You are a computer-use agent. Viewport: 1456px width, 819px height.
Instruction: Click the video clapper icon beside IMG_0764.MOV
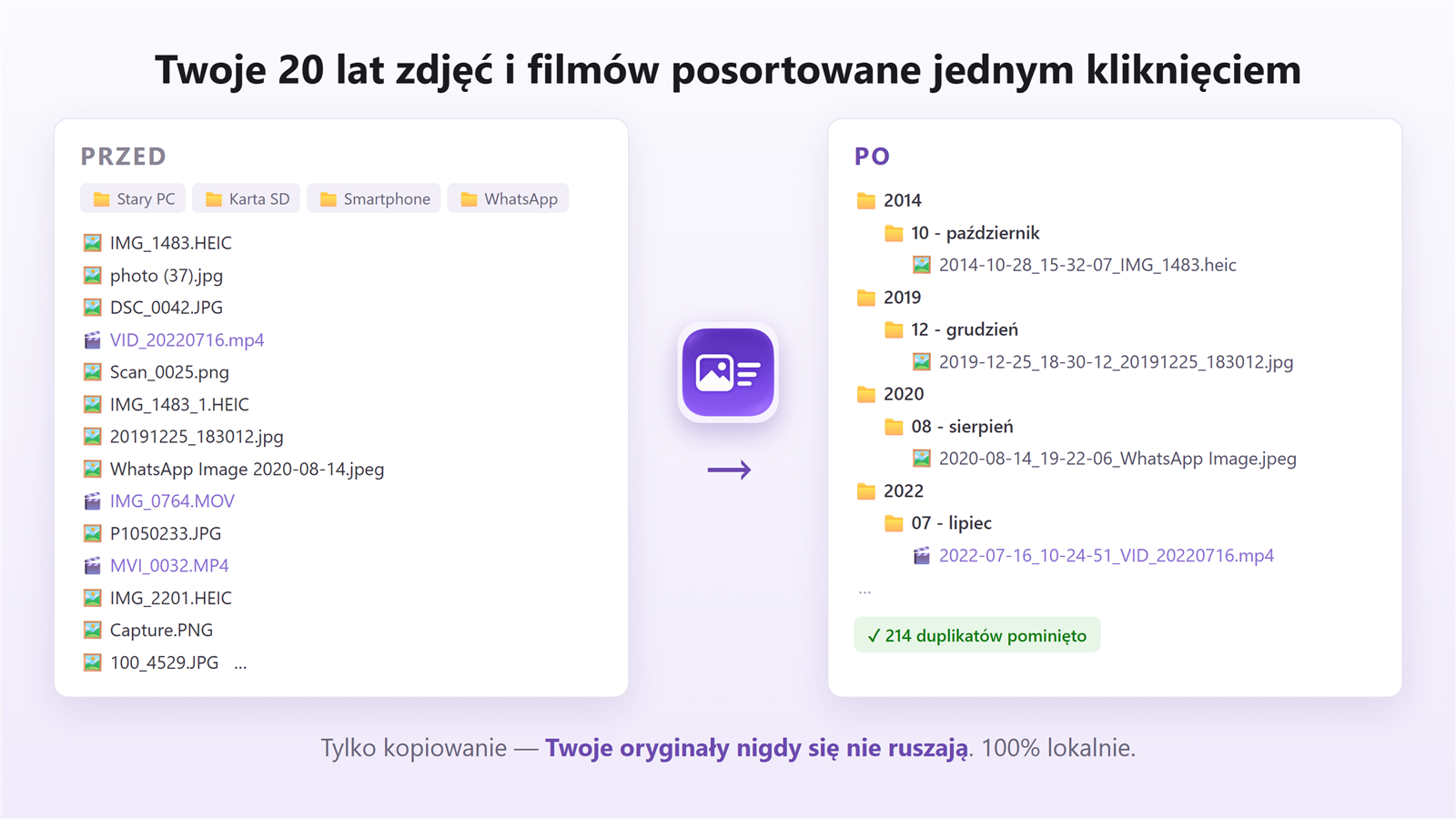[x=92, y=501]
